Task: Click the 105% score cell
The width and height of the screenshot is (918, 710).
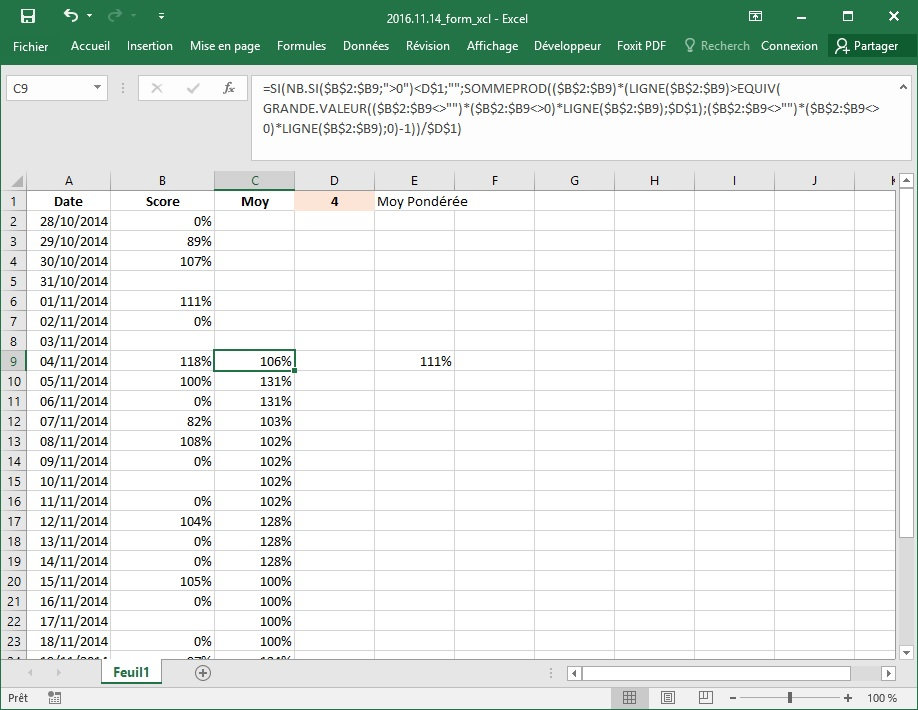Action: [x=162, y=581]
